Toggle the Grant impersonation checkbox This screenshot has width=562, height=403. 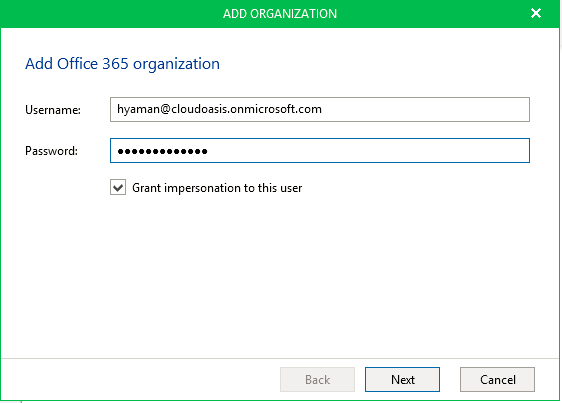click(118, 188)
